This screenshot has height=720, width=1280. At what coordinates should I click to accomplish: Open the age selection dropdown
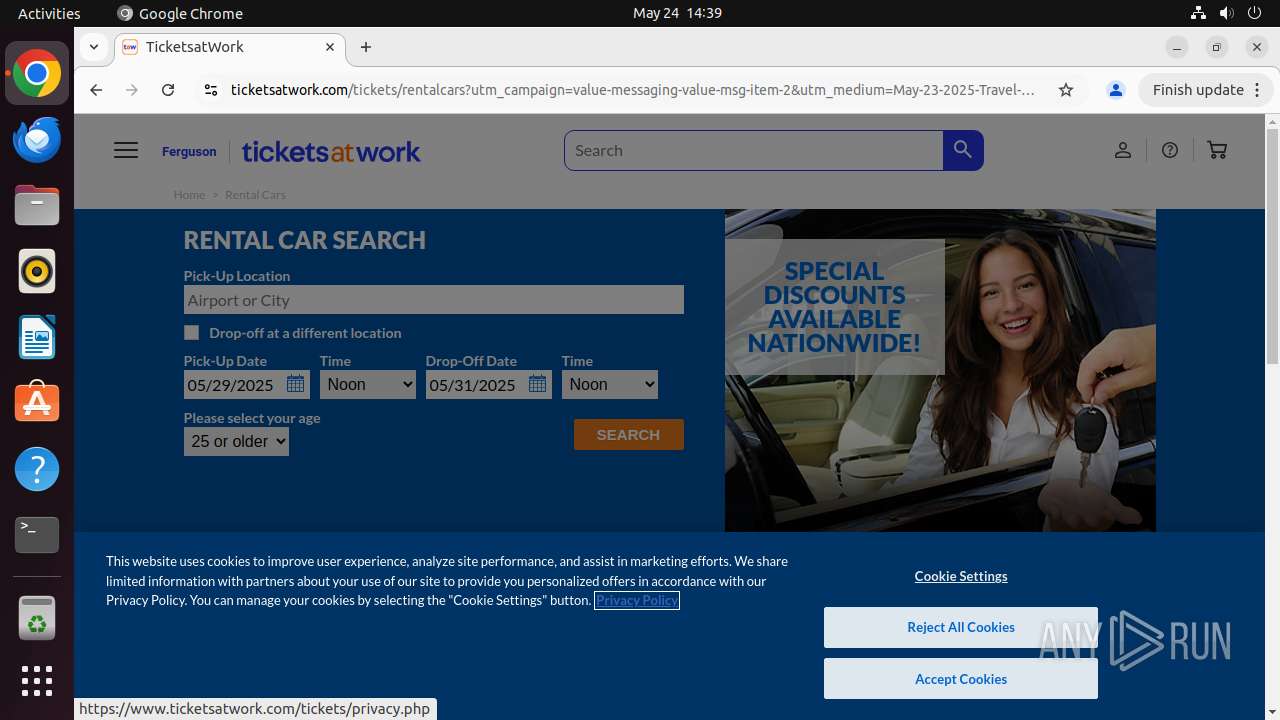click(x=236, y=441)
